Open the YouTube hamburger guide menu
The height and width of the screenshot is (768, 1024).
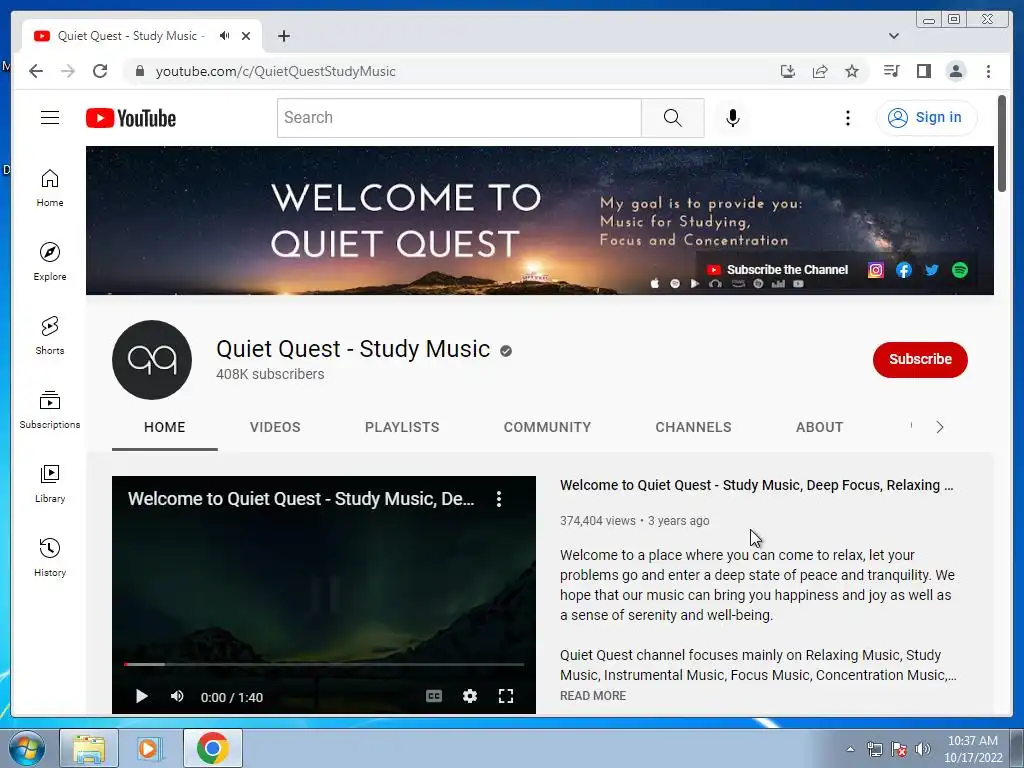coord(50,118)
